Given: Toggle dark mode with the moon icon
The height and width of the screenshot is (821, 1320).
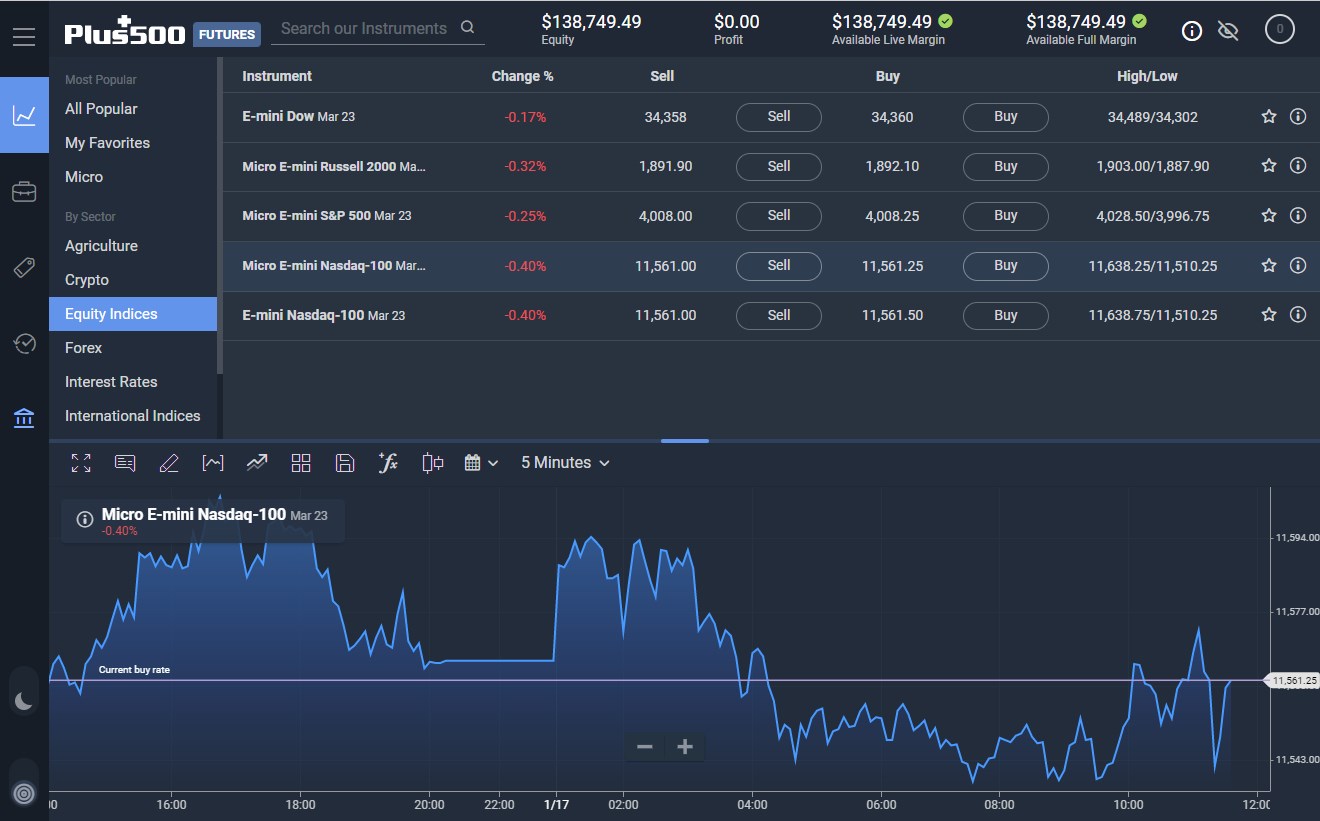Looking at the screenshot, I should click(x=24, y=697).
